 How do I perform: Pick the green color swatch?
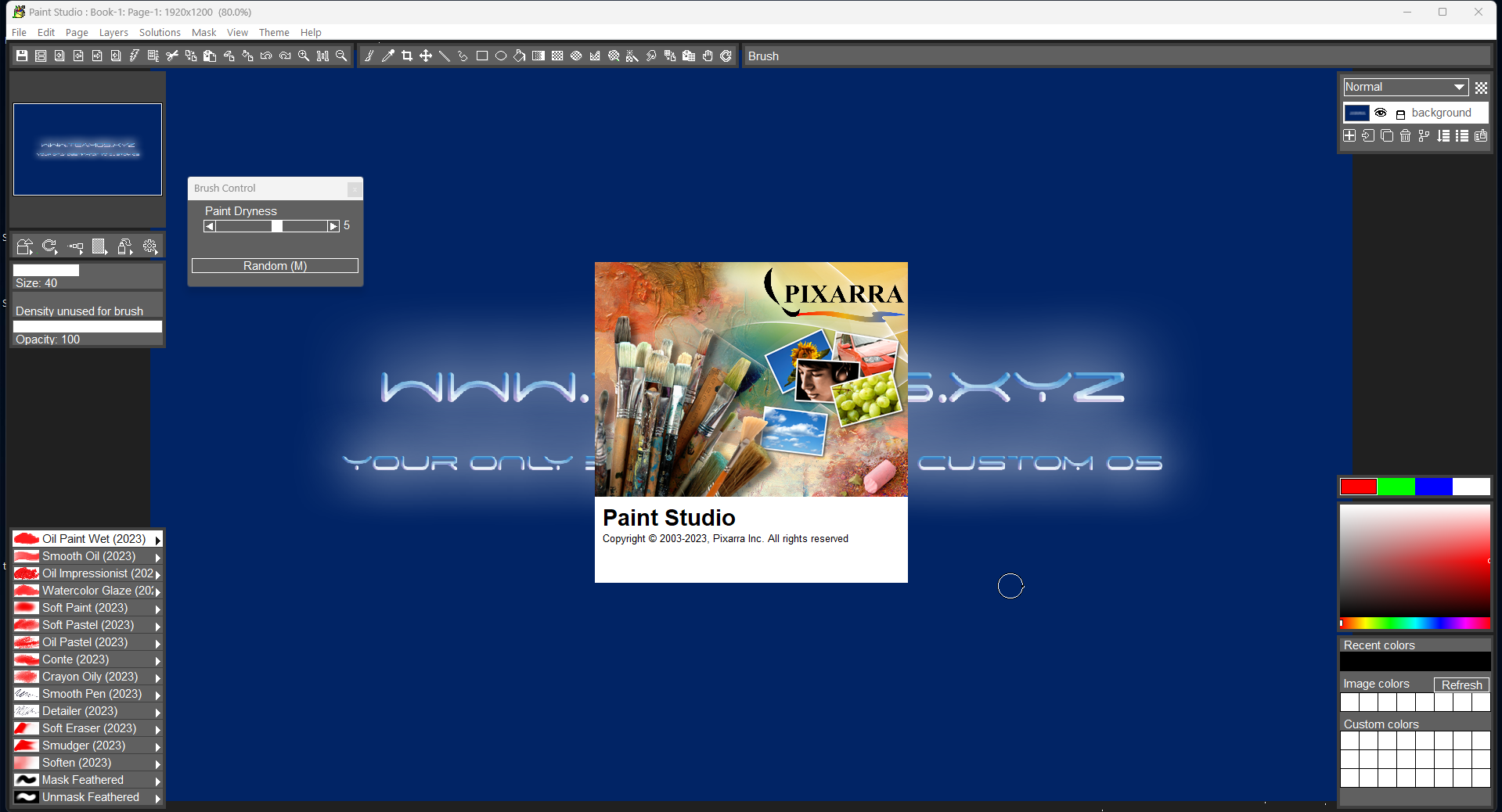pyautogui.click(x=1396, y=487)
